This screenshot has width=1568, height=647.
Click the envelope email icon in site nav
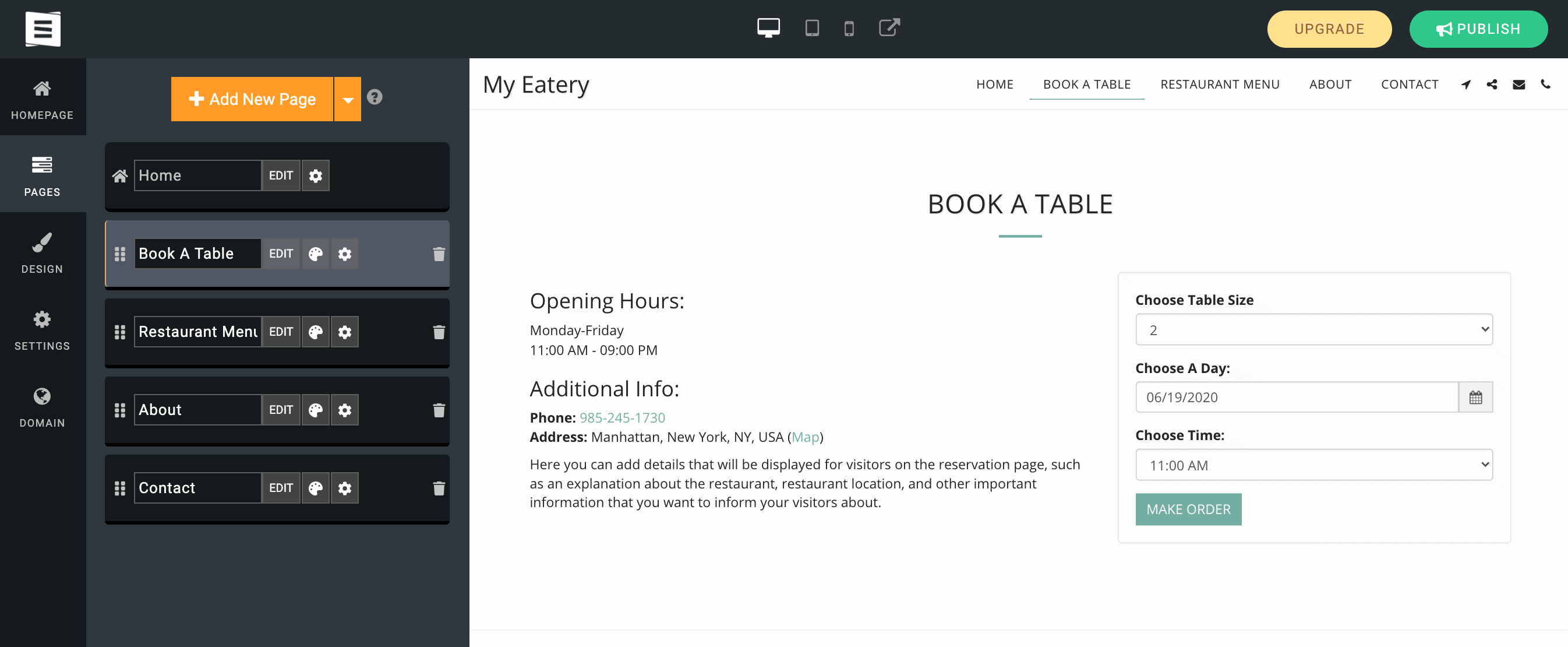(1518, 85)
